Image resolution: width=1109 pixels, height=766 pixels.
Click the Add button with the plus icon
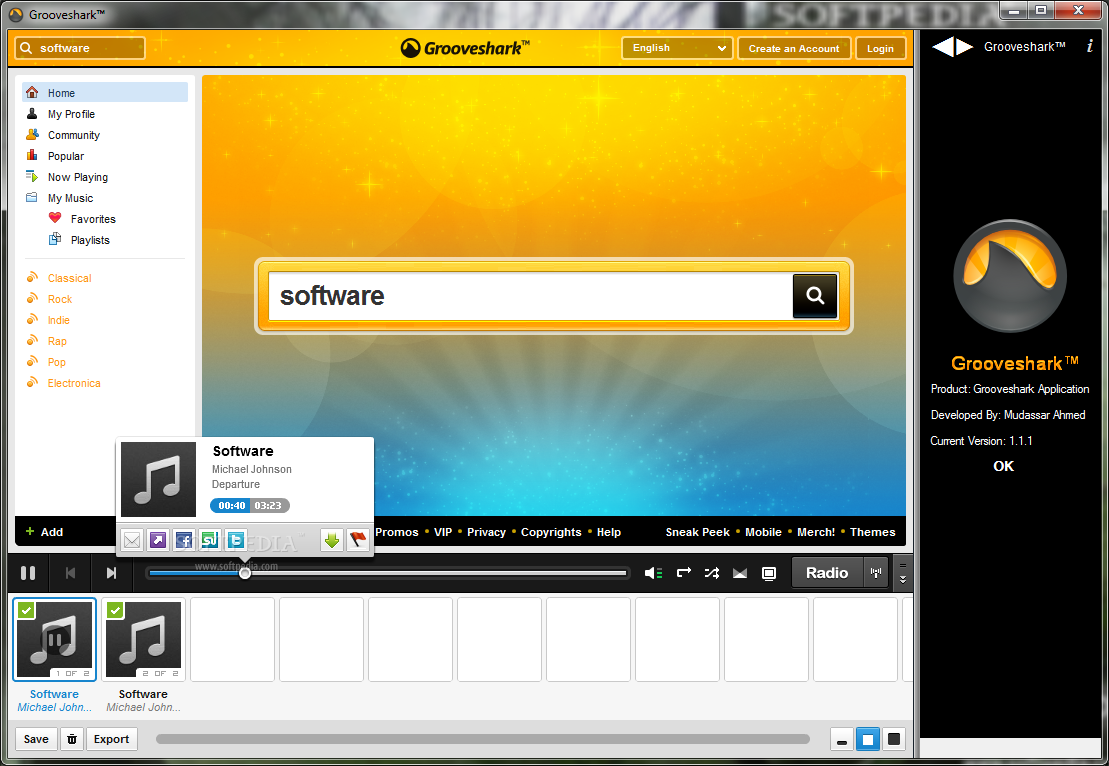(45, 532)
